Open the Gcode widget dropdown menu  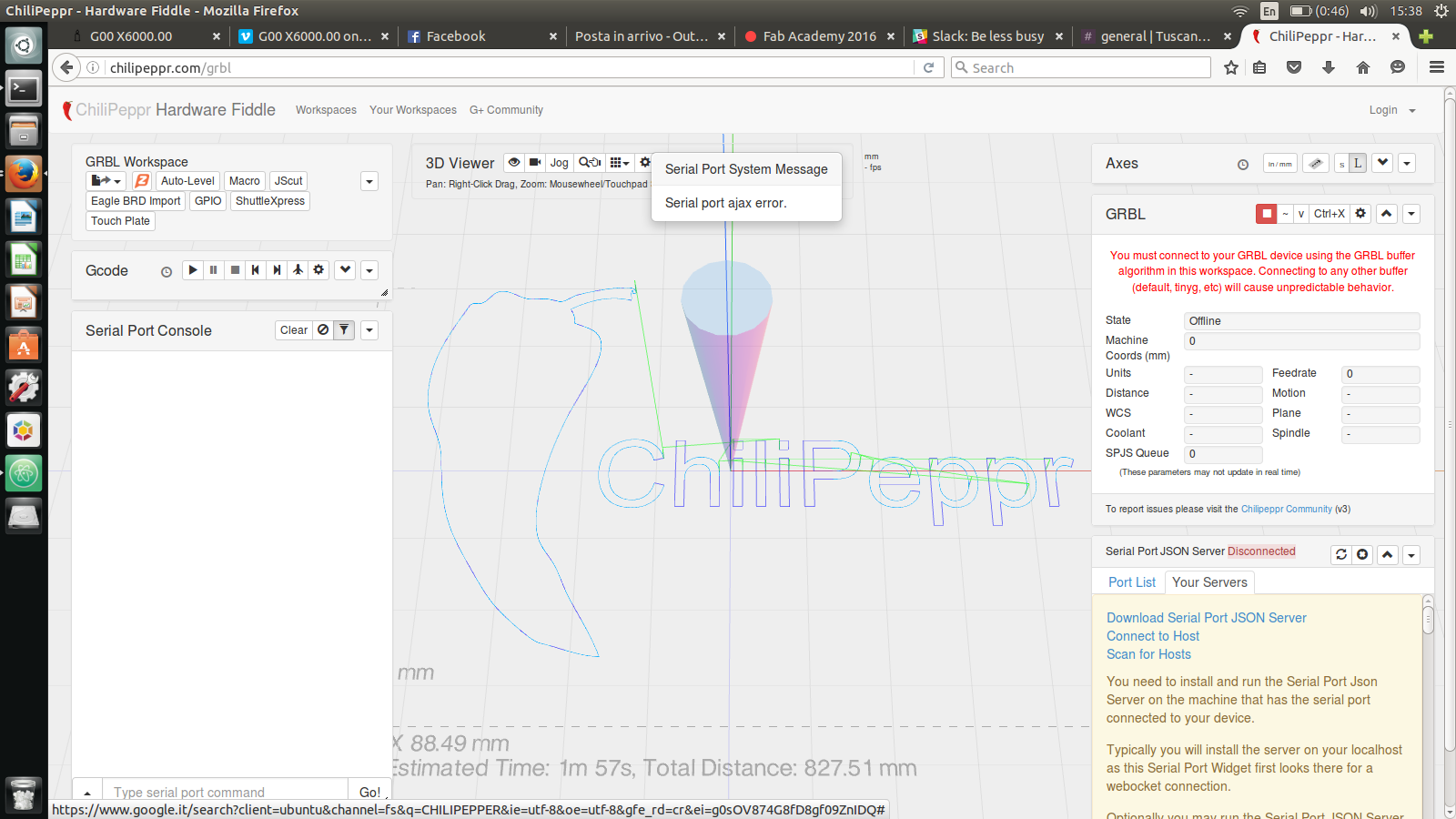(369, 270)
